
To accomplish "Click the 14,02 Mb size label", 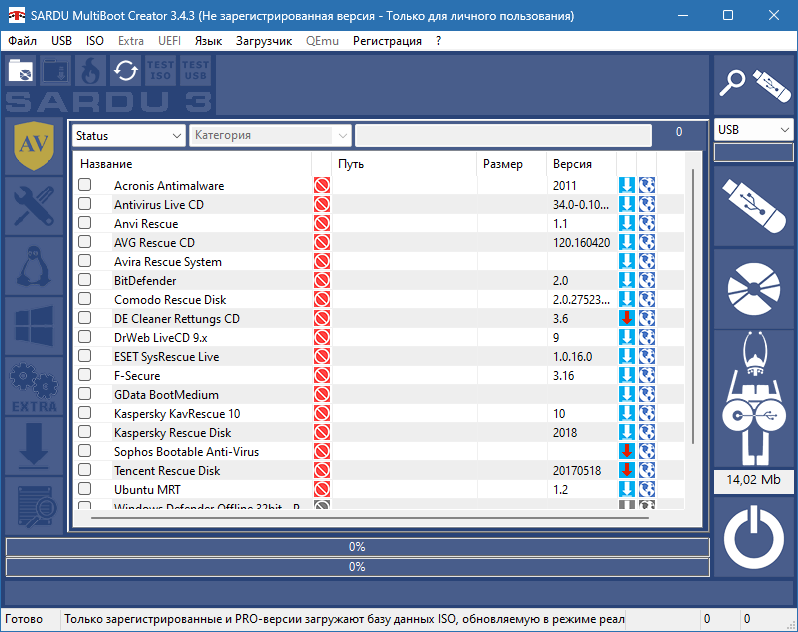I will [754, 480].
